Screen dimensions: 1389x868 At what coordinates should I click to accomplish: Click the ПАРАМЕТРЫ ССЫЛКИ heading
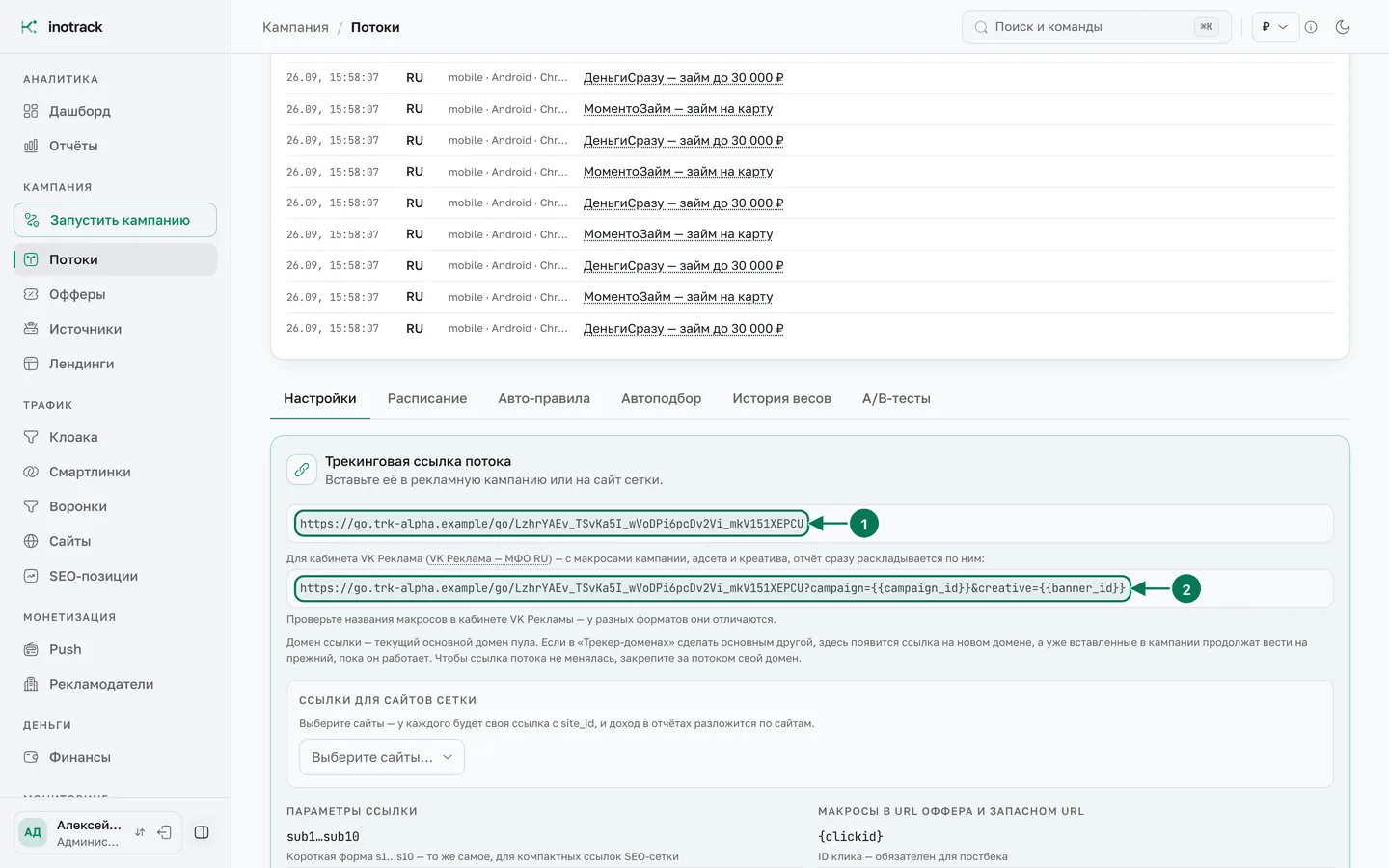352,811
